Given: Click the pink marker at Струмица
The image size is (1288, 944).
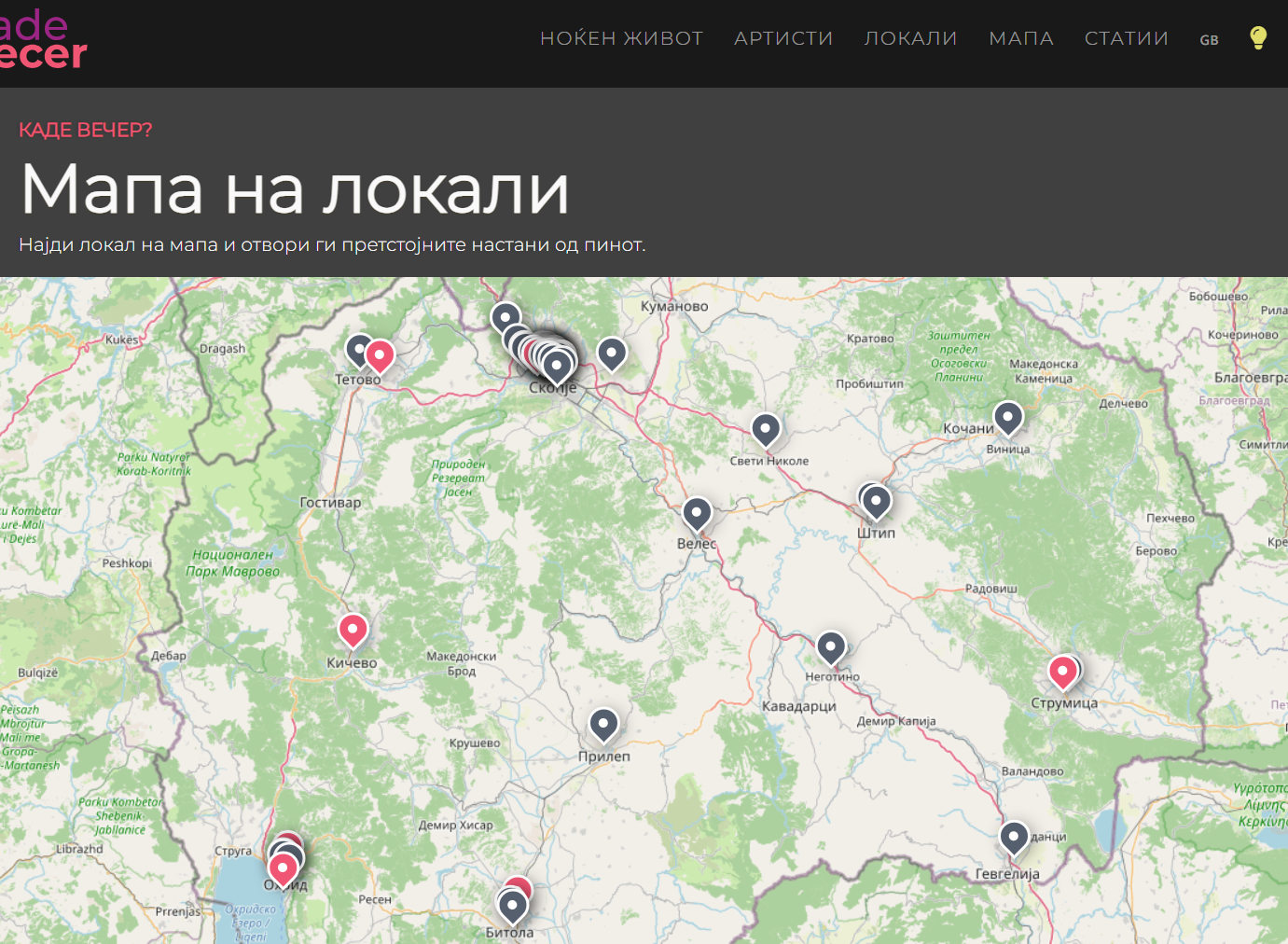Looking at the screenshot, I should [x=1062, y=671].
